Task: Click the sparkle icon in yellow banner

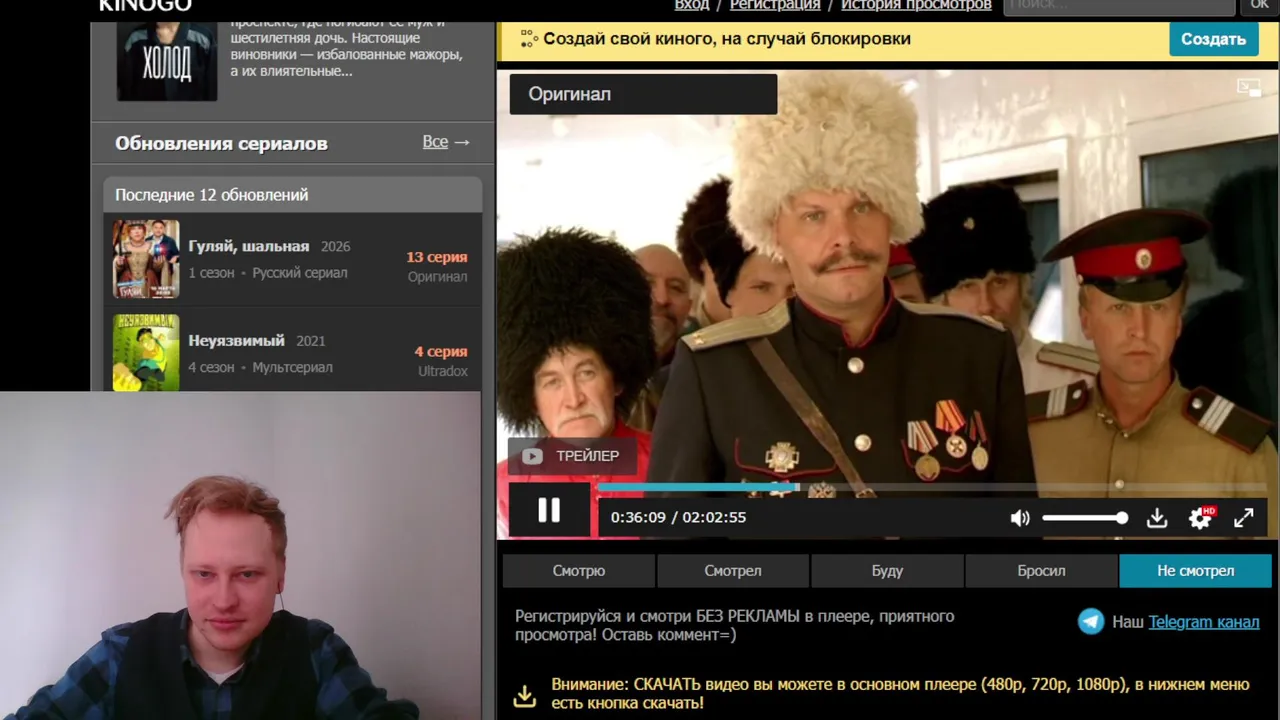Action: pyautogui.click(x=529, y=40)
